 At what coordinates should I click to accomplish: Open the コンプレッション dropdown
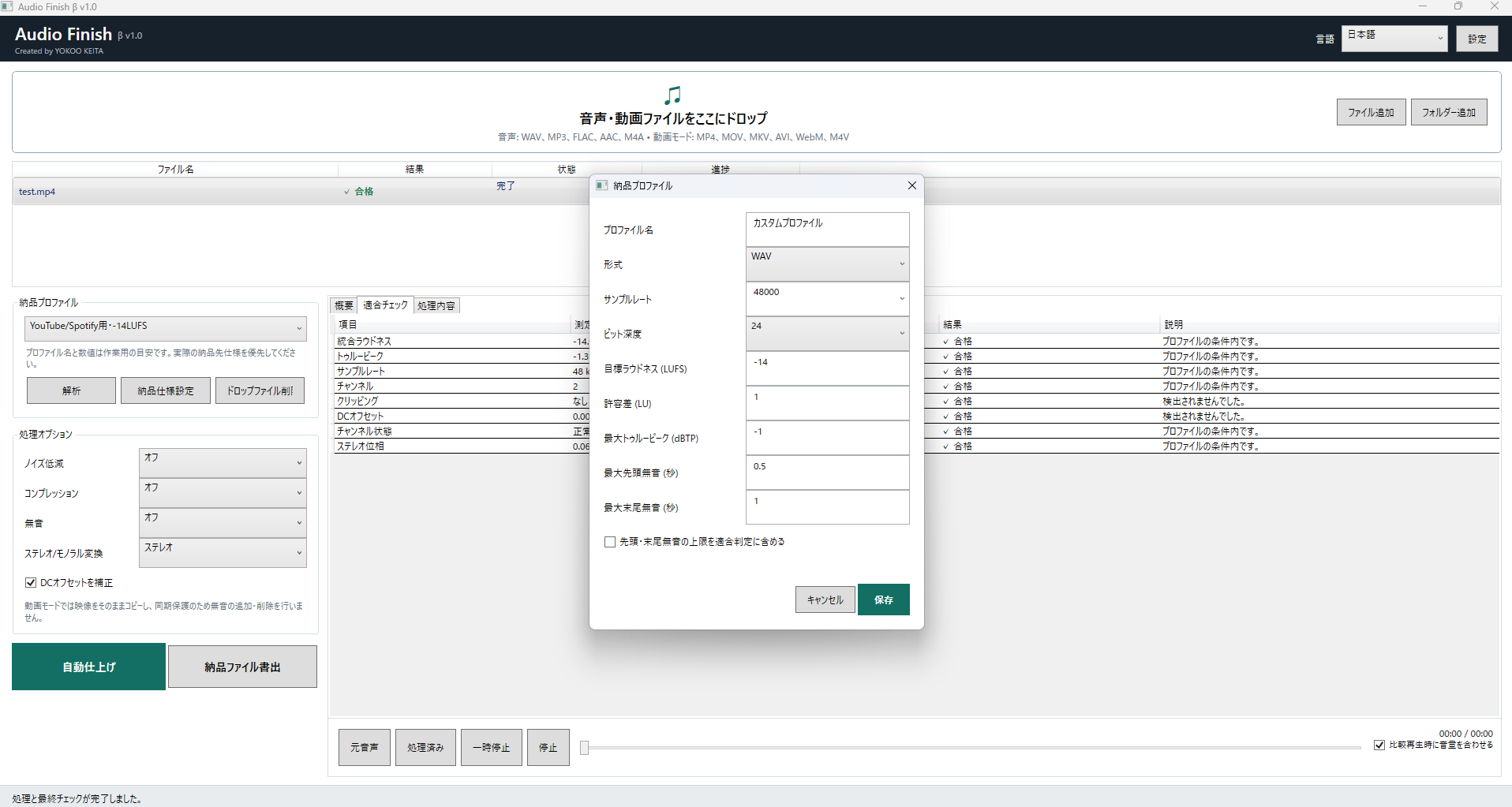click(x=223, y=493)
